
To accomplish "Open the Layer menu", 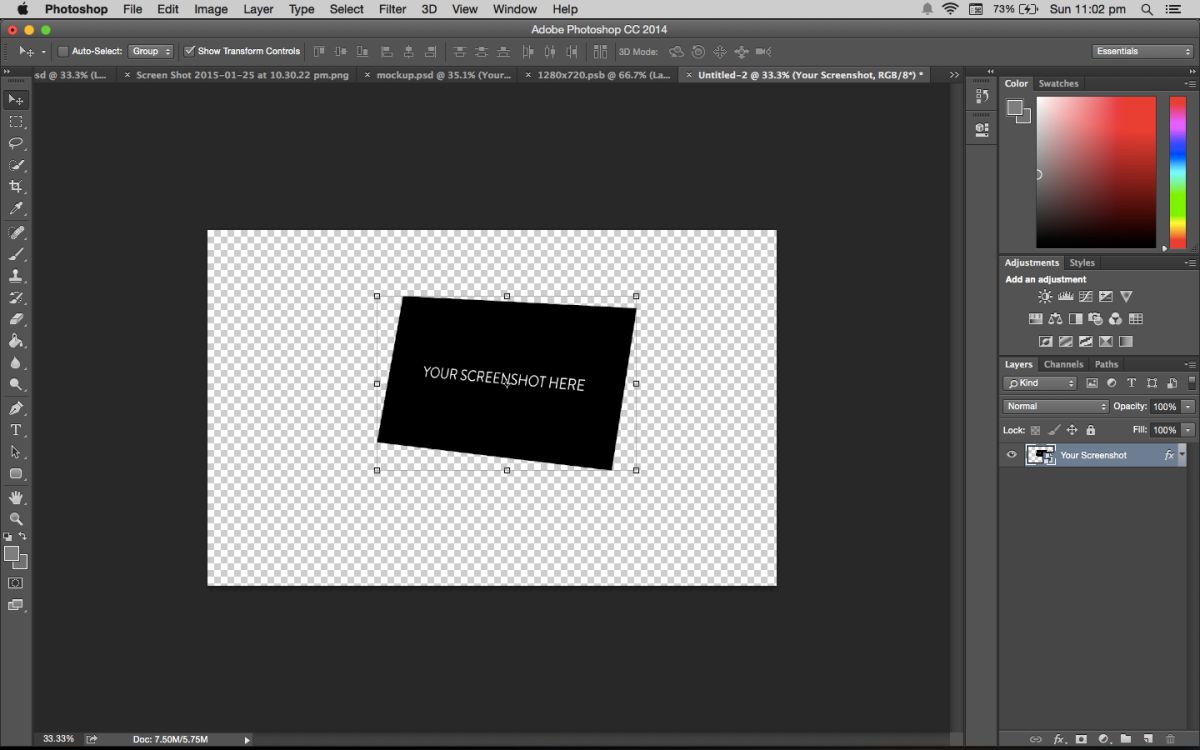I will [258, 9].
